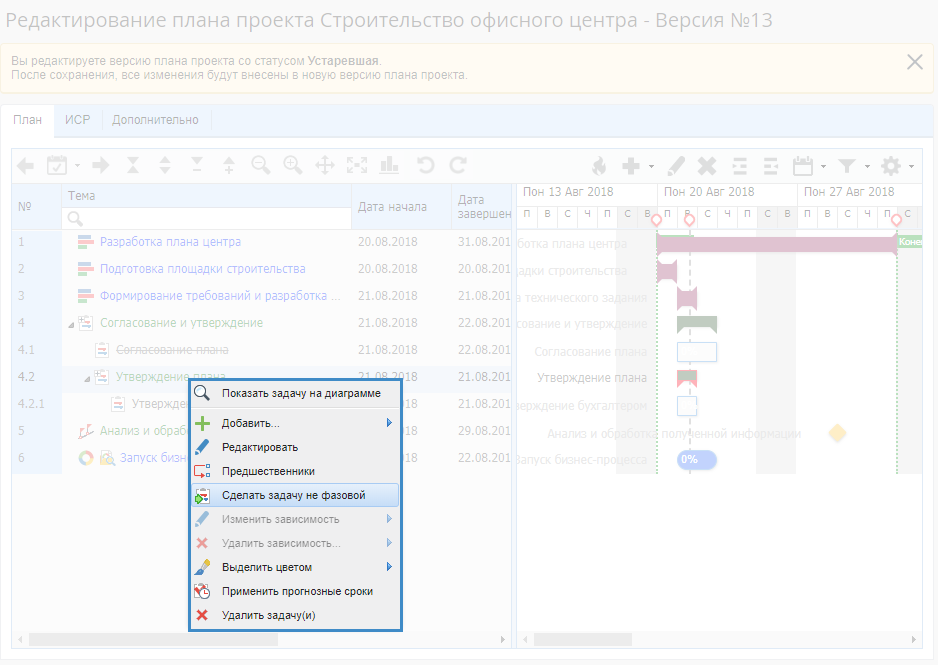Click the Тема search input field
The width and height of the screenshot is (938, 665).
coord(208,217)
